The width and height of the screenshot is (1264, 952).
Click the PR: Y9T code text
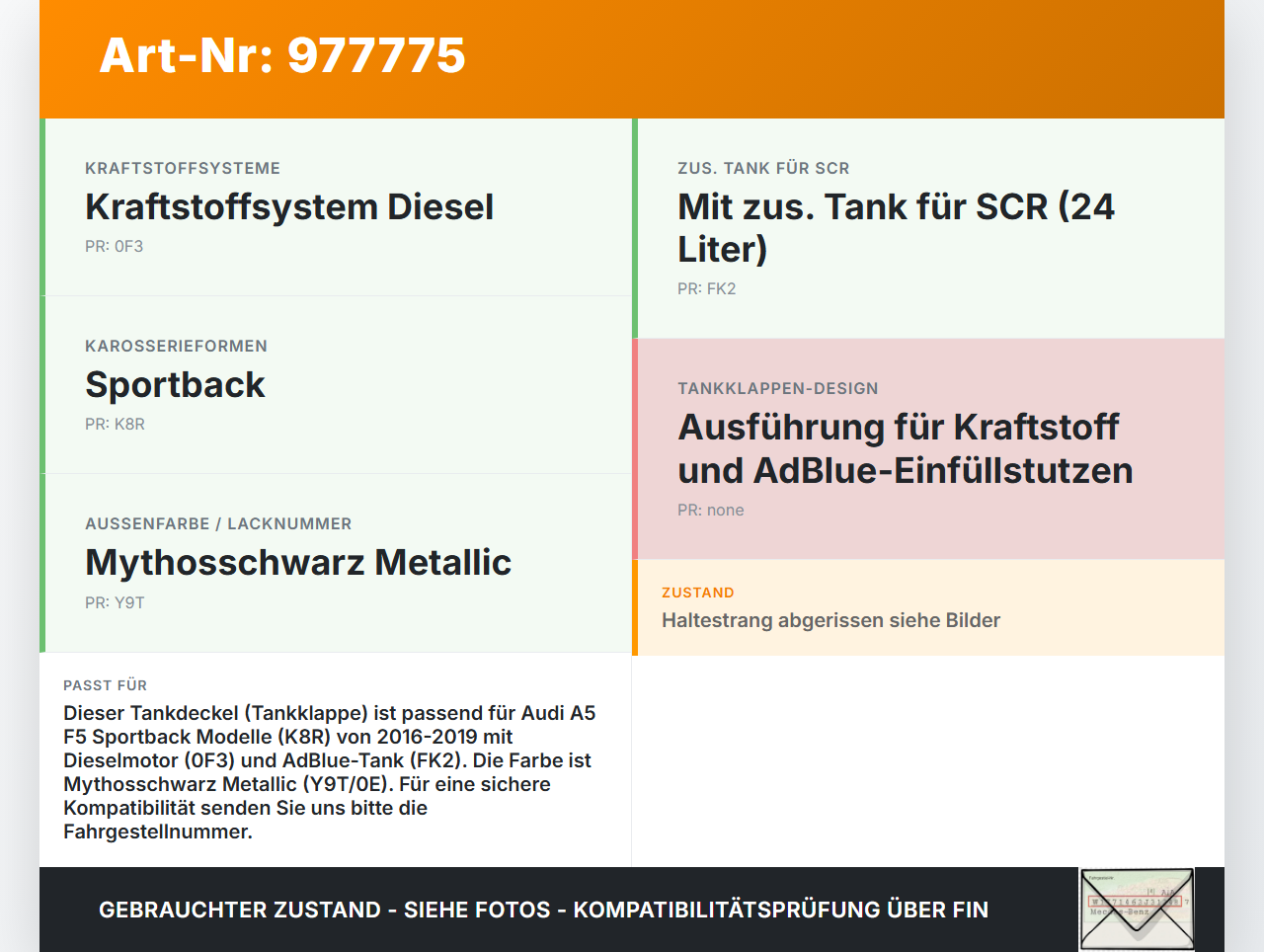pos(115,600)
